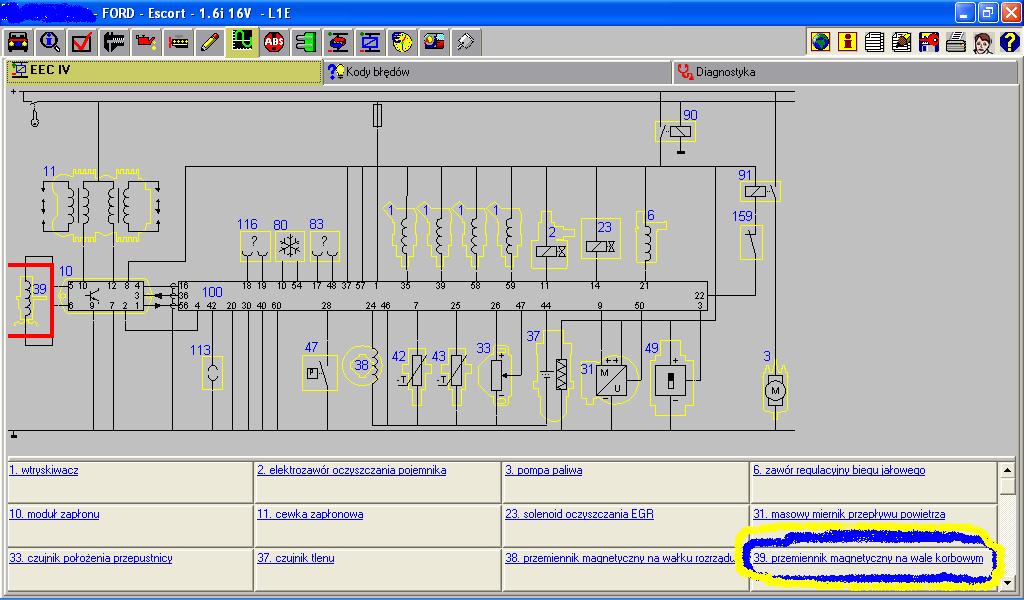Image resolution: width=1024 pixels, height=600 pixels.
Task: Open link 1. wtryskiwacz
Action: [44, 470]
